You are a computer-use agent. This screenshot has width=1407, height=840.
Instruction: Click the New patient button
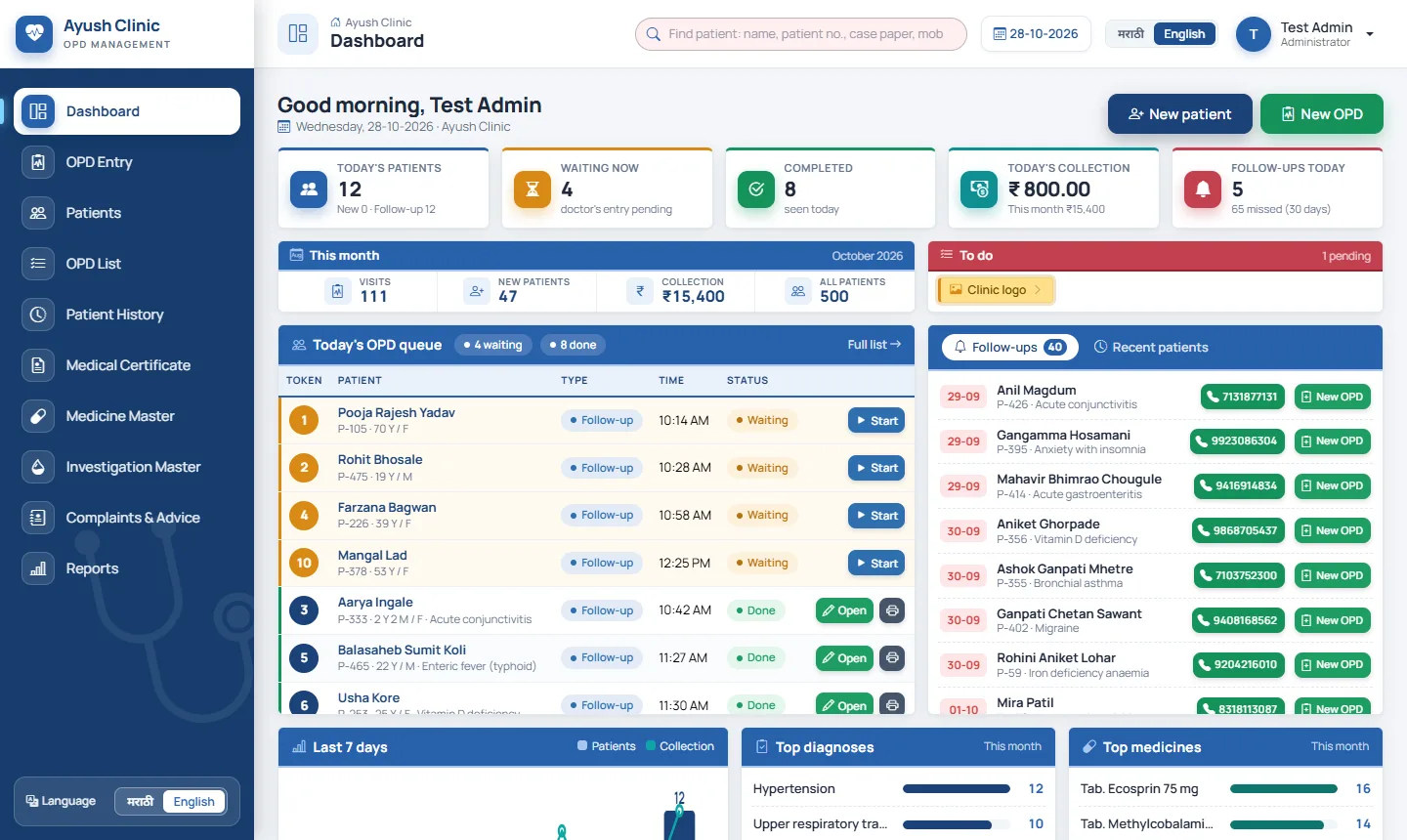pos(1179,114)
